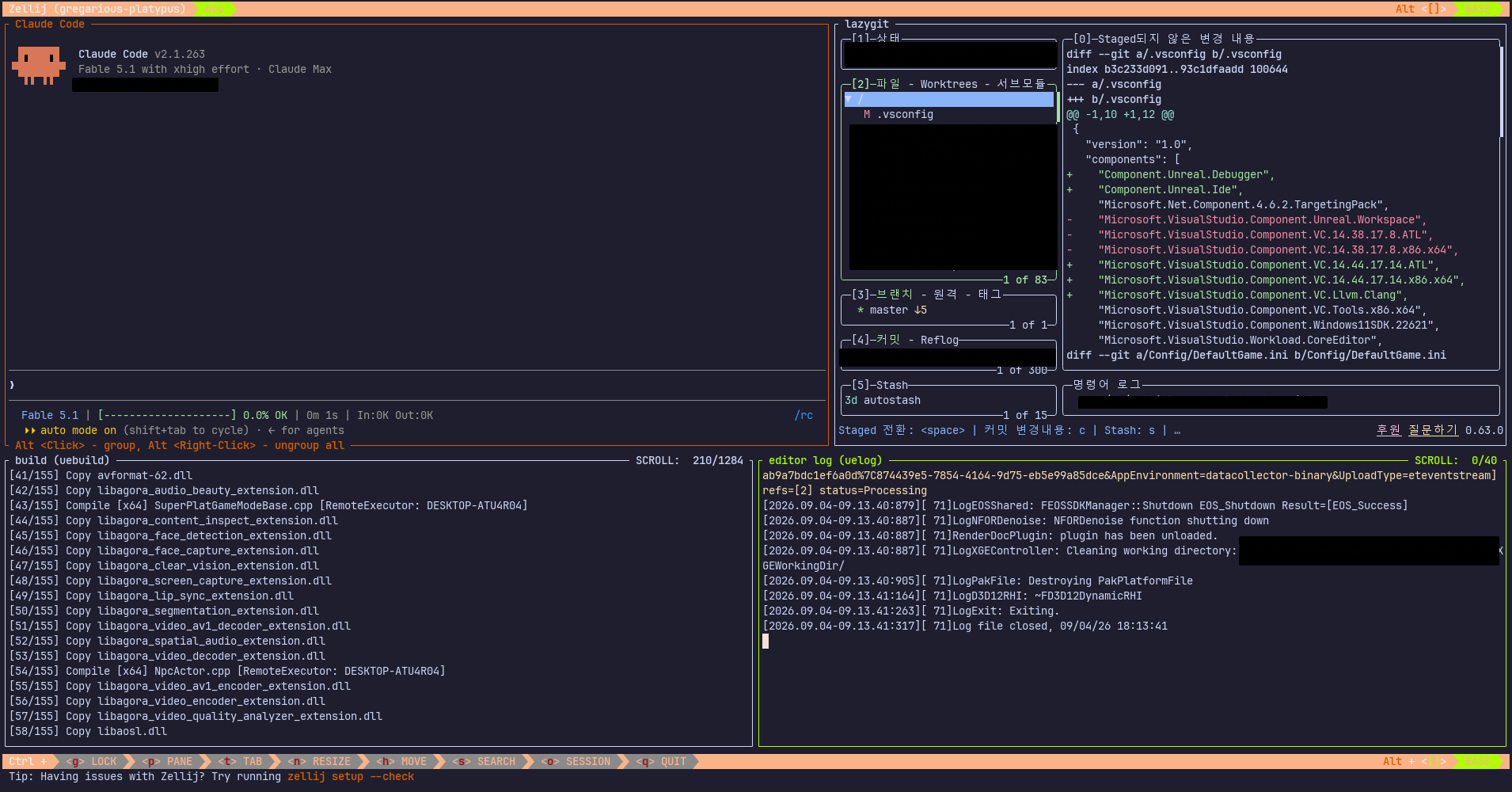Click the 'Compile [x64] NpcActor.cpp' build line
This screenshot has height=792, width=1512.
pos(227,672)
